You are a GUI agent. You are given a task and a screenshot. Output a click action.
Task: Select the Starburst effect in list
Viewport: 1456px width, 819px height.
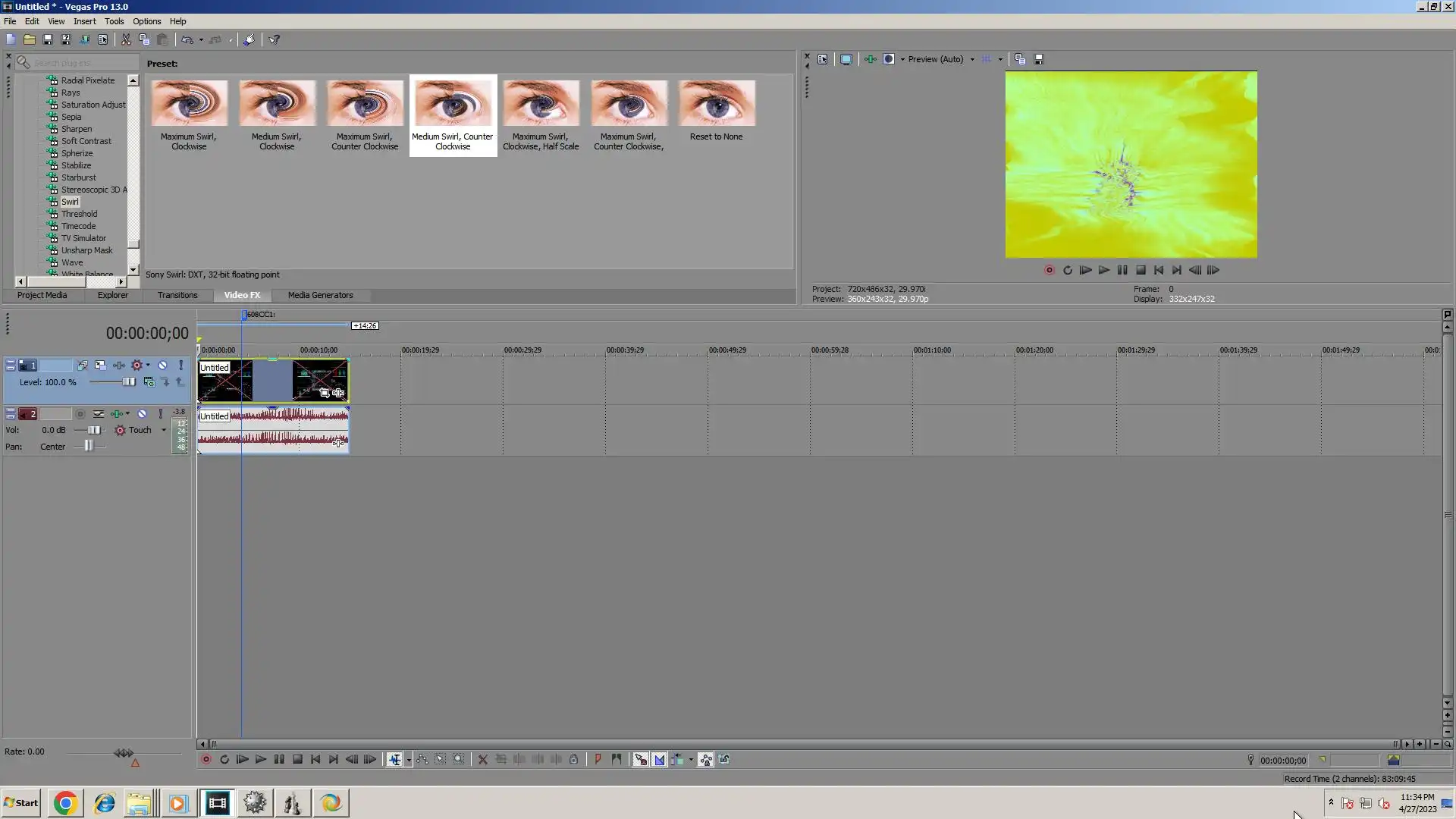78,177
